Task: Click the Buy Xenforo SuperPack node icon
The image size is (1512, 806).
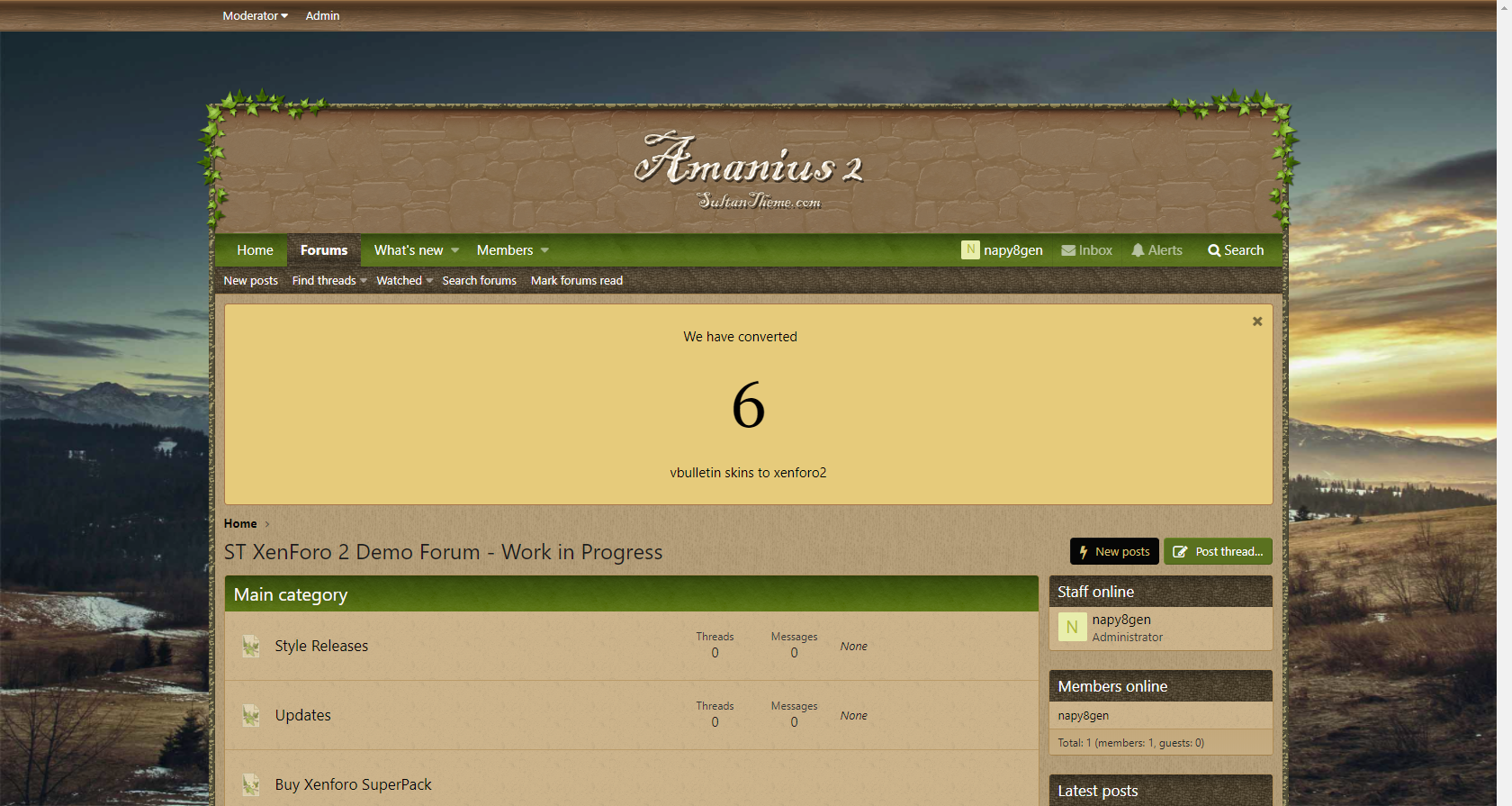Action: coord(251,784)
